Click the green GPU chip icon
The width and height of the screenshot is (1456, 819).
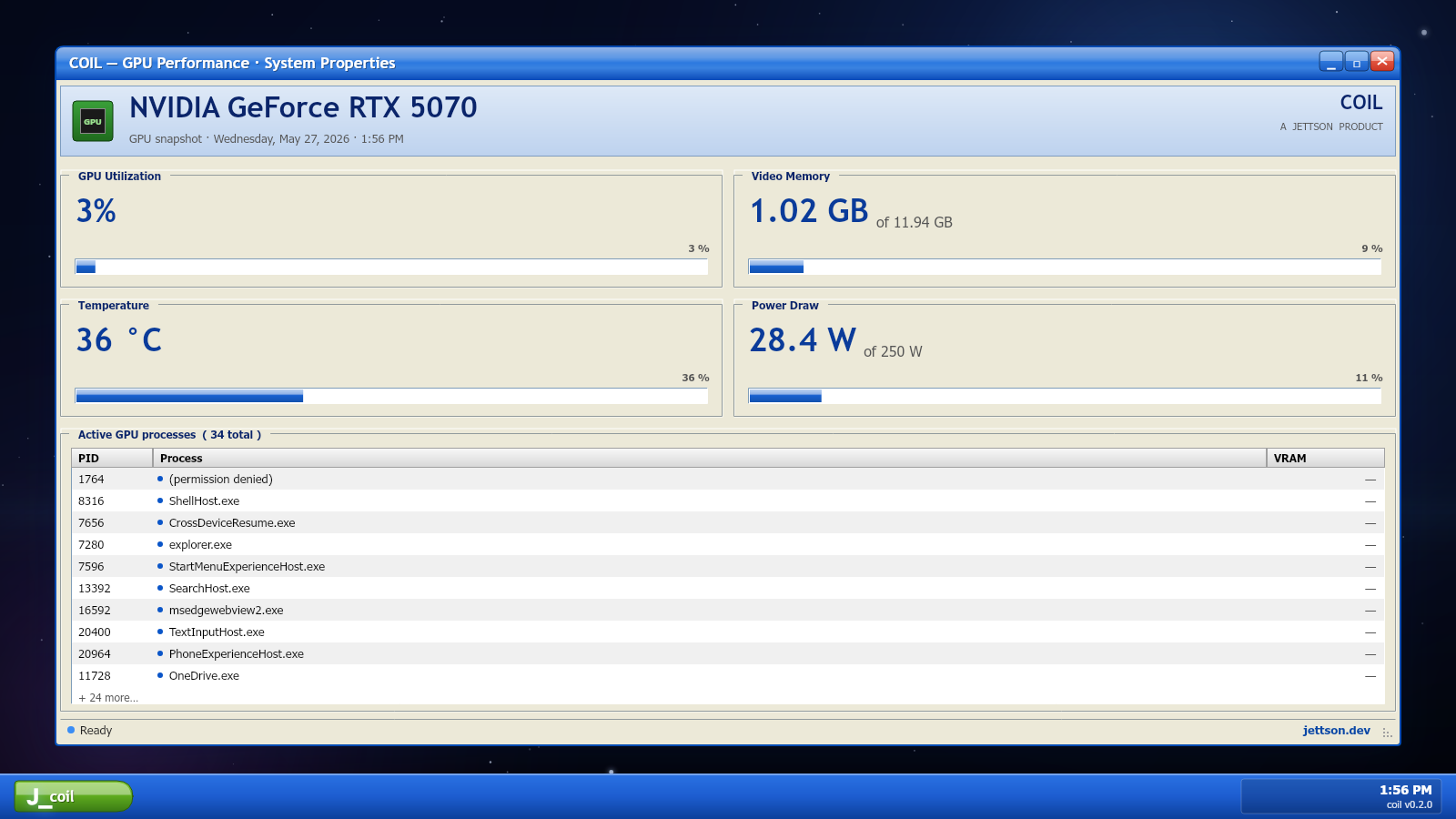click(x=93, y=121)
